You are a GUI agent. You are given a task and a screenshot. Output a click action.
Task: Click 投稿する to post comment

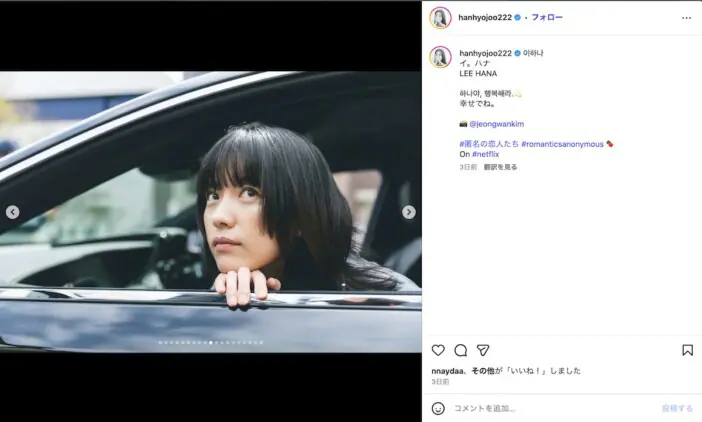[x=677, y=408]
